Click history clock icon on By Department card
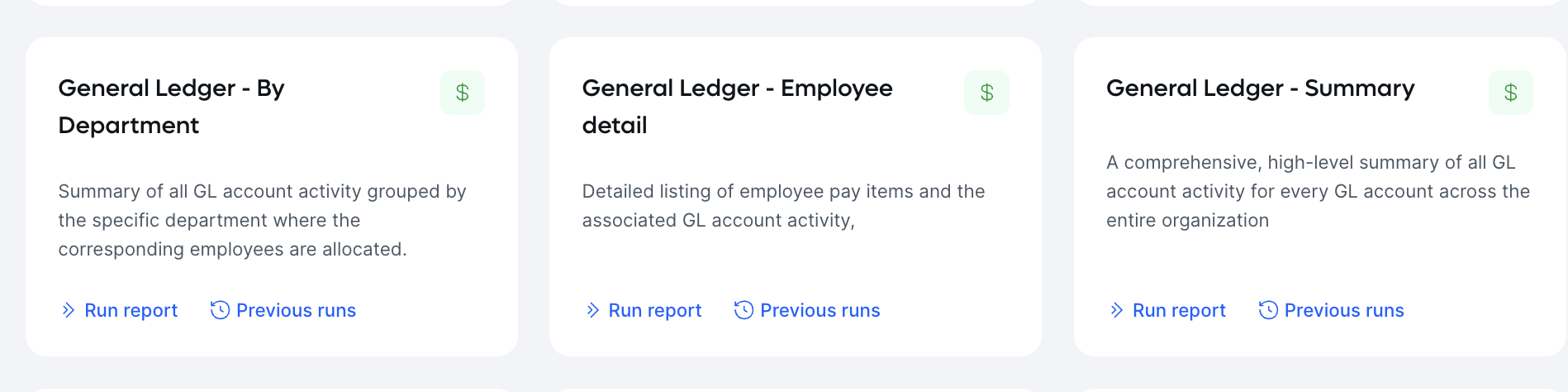This screenshot has width=1568, height=392. click(220, 310)
